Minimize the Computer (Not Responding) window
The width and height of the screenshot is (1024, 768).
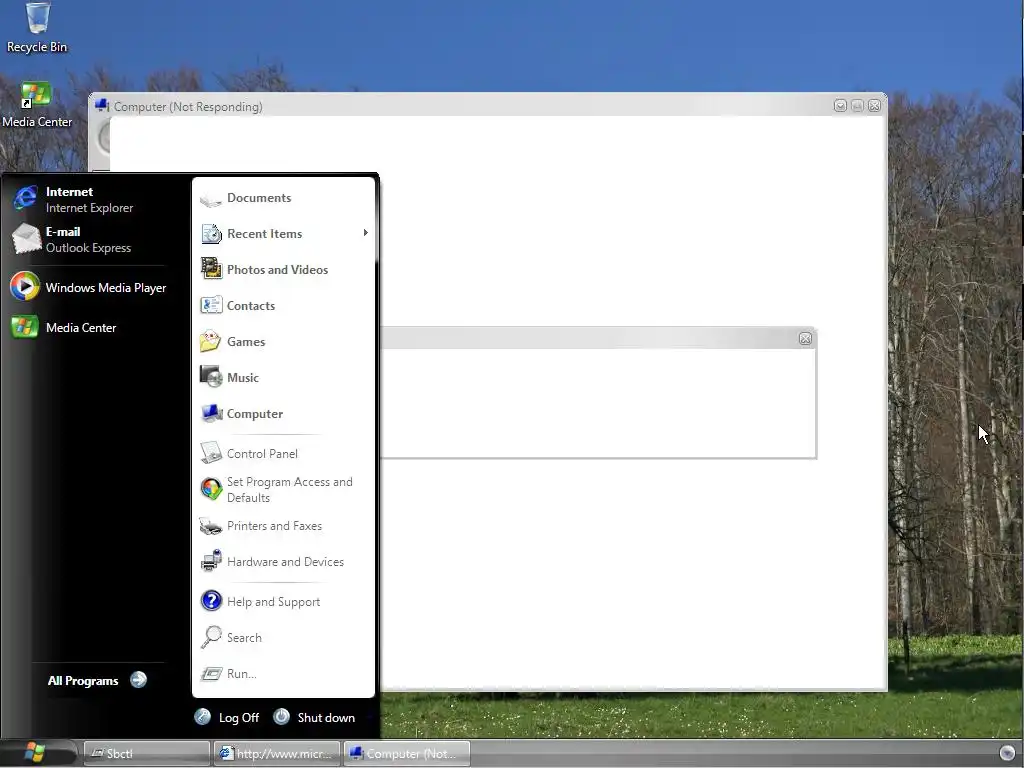click(x=840, y=106)
